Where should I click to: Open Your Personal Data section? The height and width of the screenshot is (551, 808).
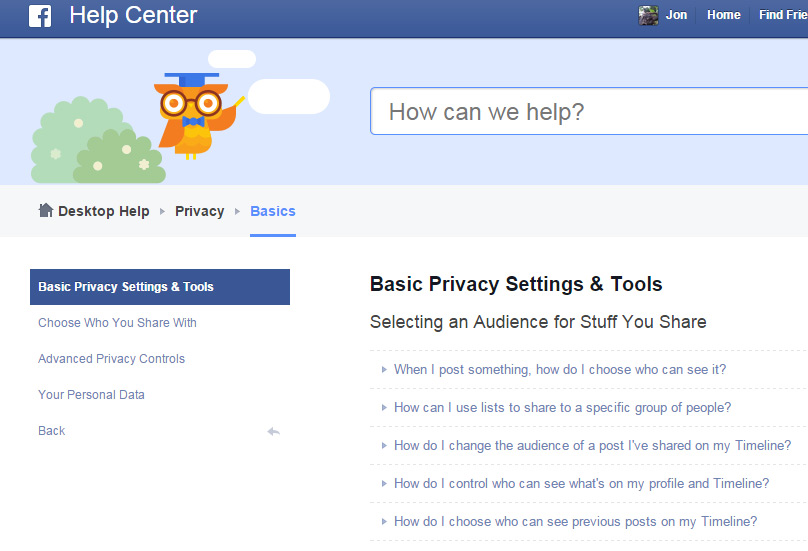(x=91, y=395)
